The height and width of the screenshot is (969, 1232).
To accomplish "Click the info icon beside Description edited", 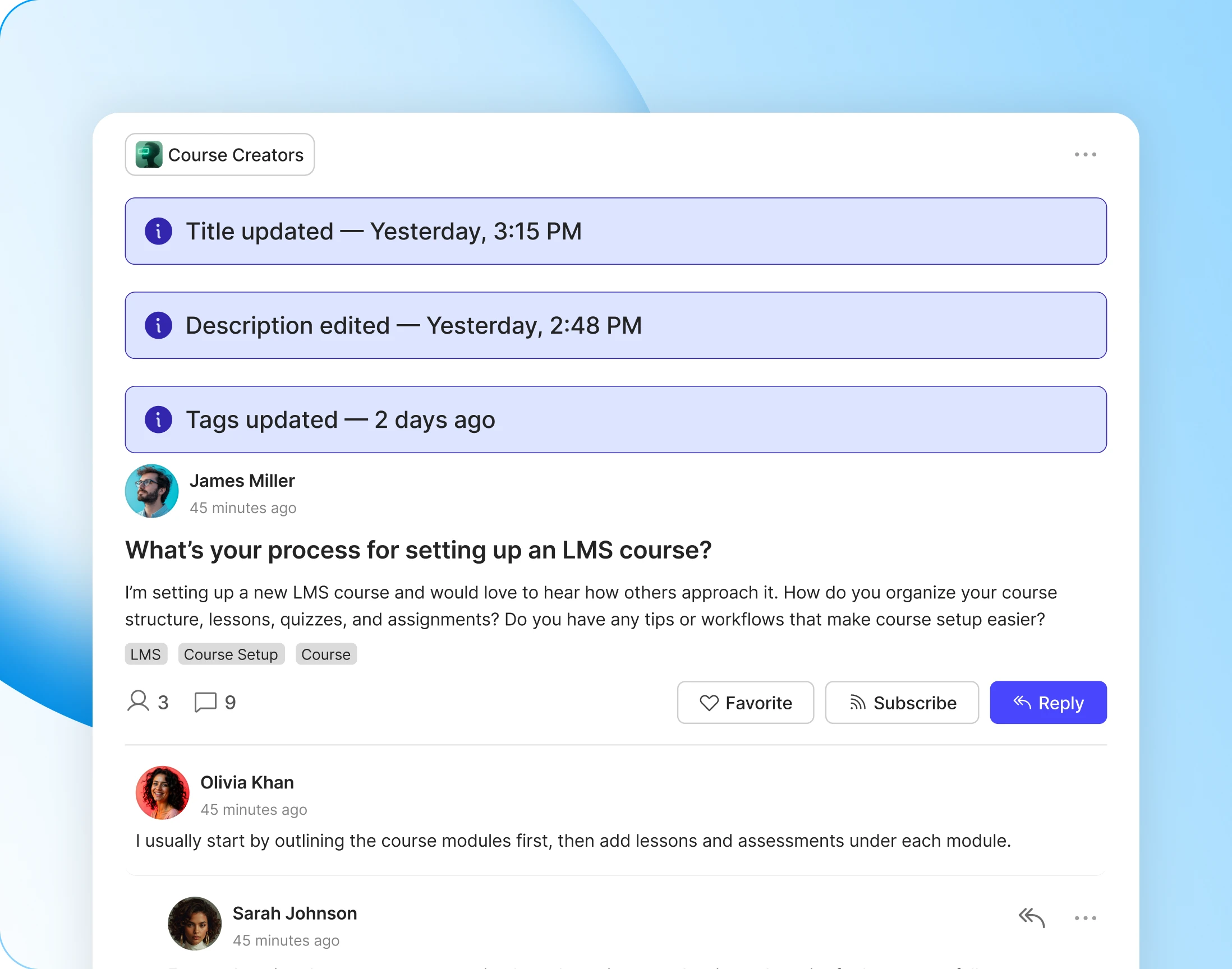I will tap(158, 325).
